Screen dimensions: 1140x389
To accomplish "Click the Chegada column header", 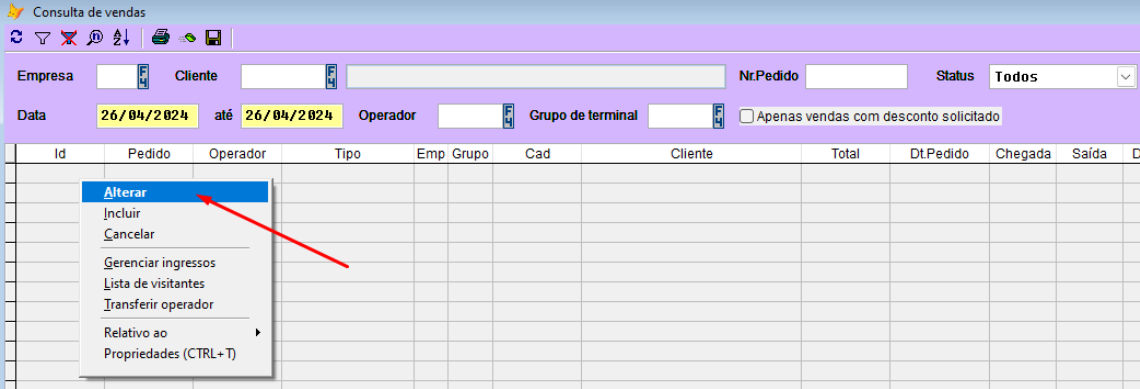I will 1023,153.
